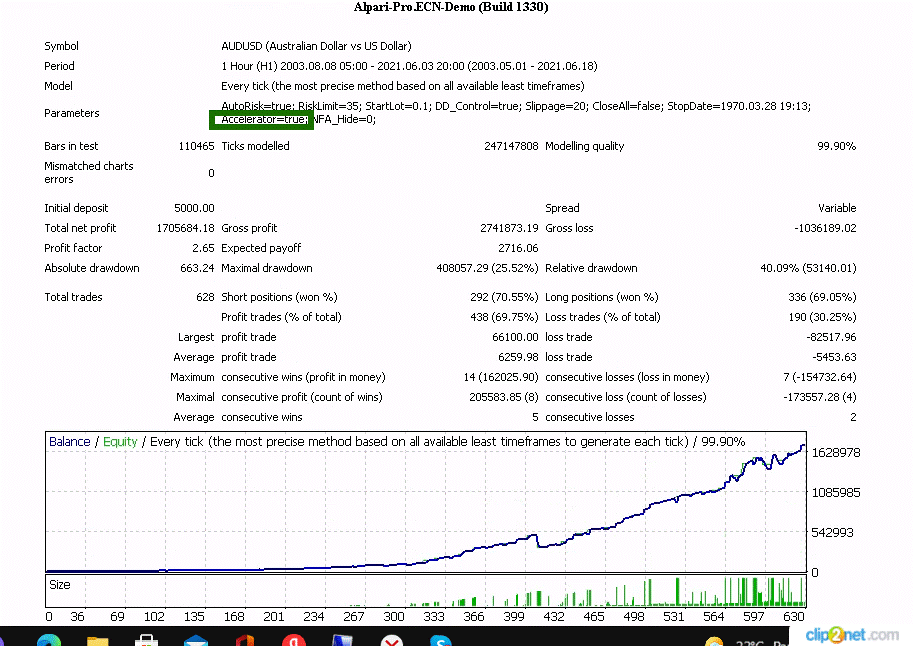Open the Mail envelope icon in taskbar

(x=195, y=641)
